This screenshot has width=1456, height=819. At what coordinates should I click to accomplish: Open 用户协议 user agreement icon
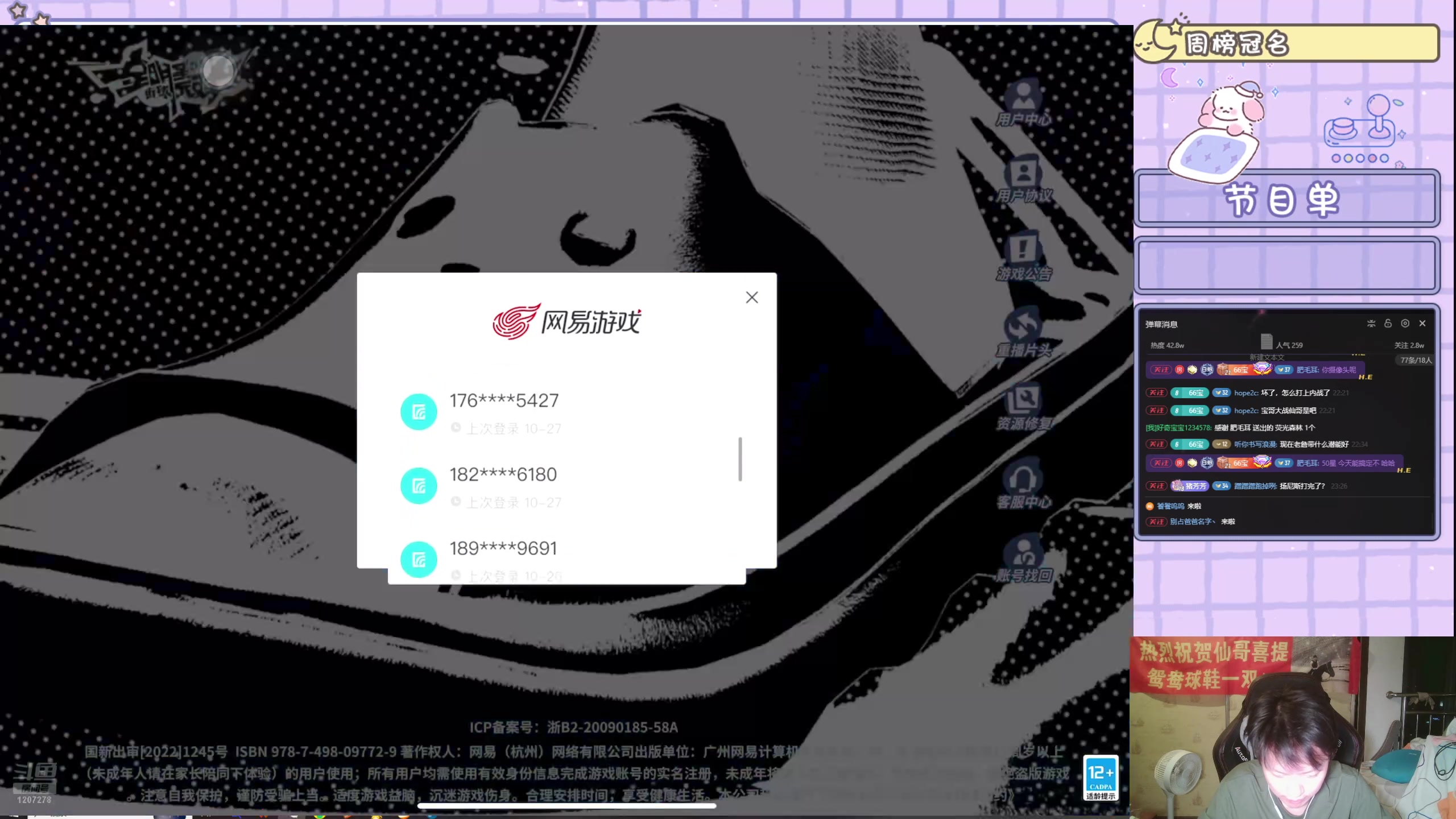1023,179
